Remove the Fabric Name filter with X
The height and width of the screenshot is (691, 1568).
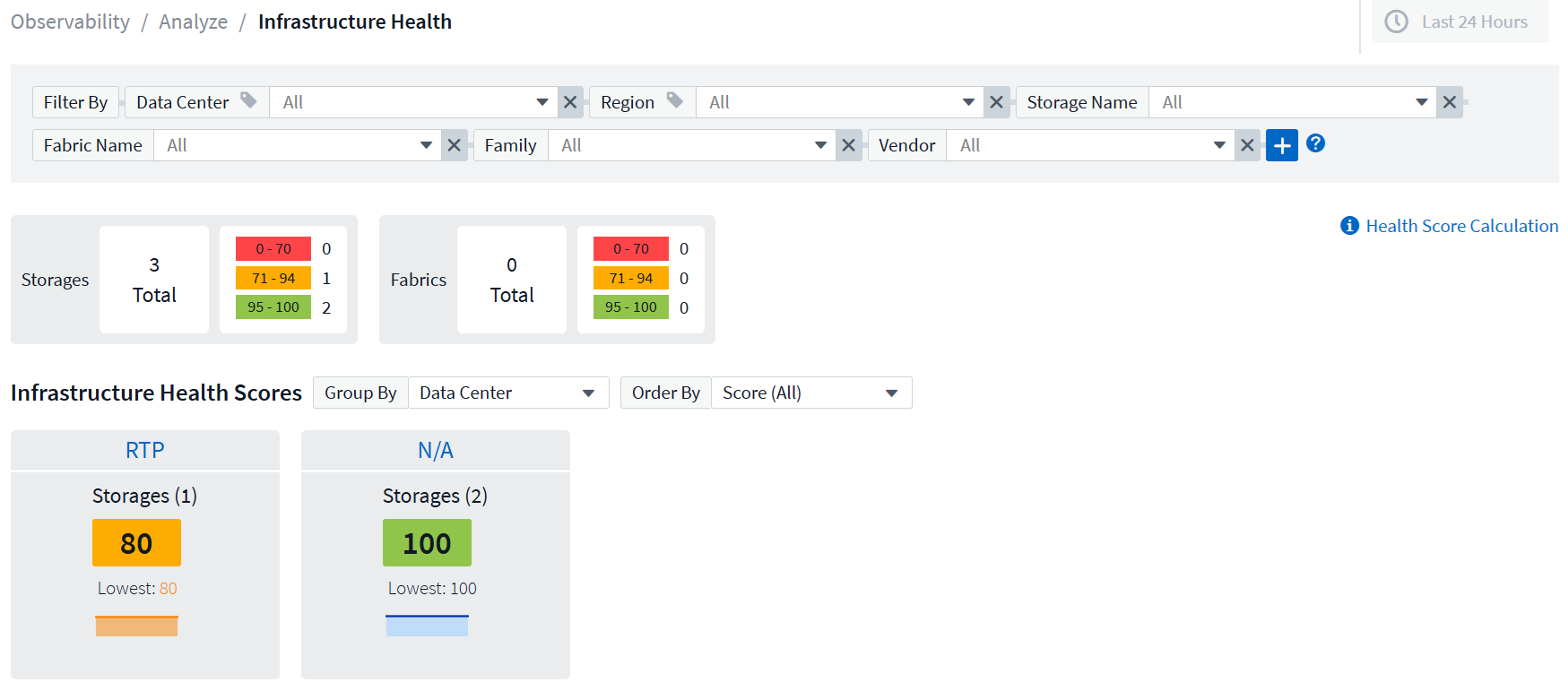(x=455, y=145)
